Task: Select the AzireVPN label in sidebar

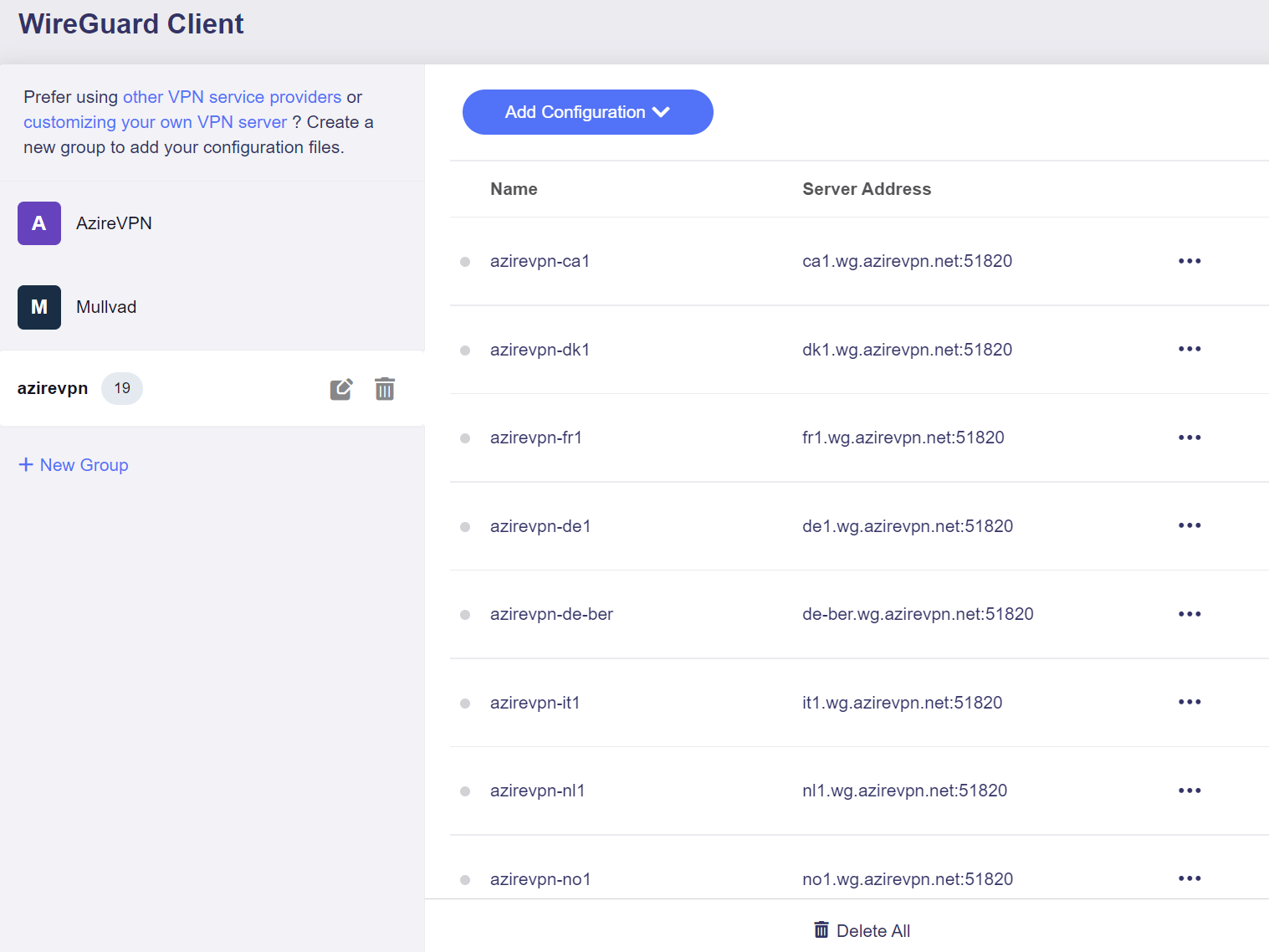Action: pos(114,223)
